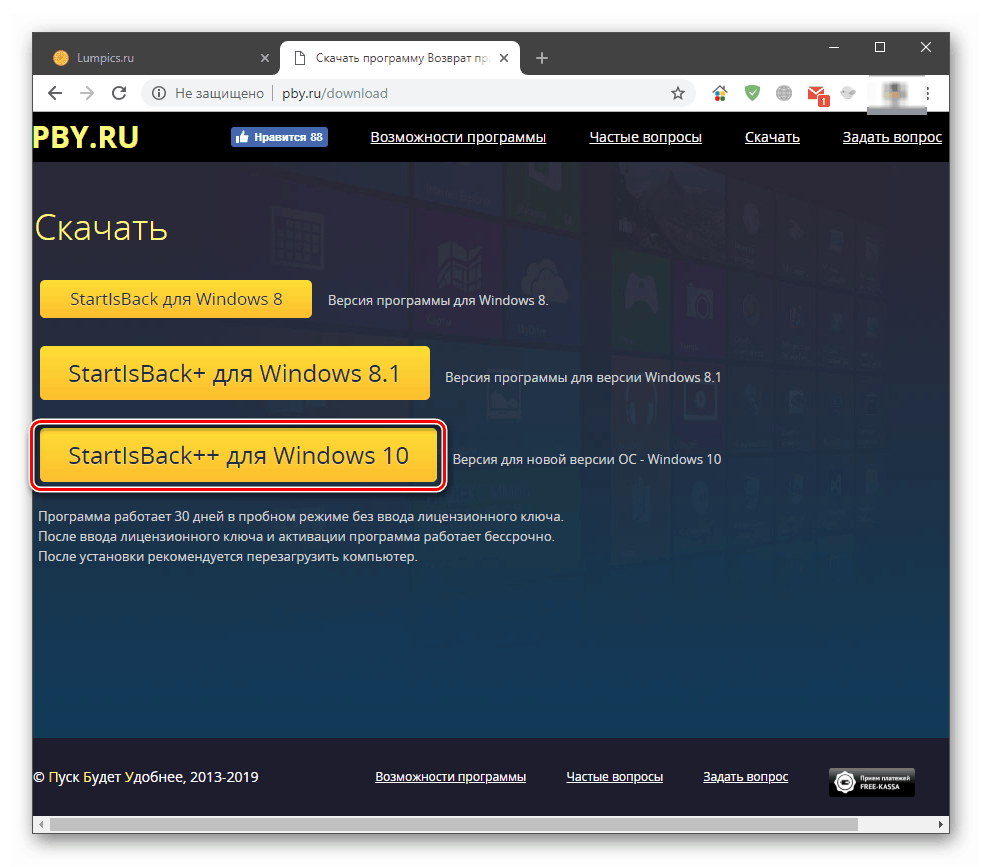Open 'Возможности программы' in top menu
982x867 pixels.
pos(458,137)
